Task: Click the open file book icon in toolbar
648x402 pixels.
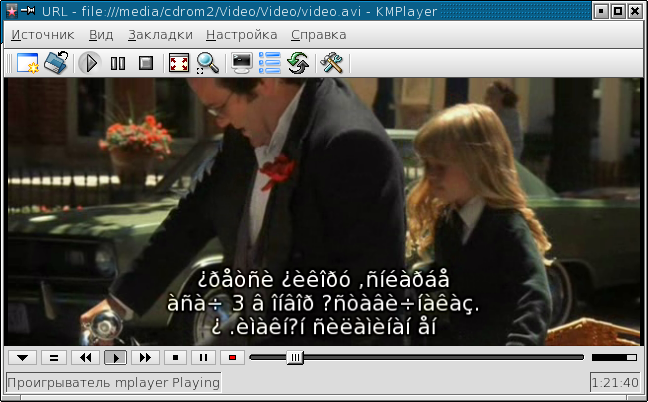Action: pyautogui.click(x=56, y=63)
